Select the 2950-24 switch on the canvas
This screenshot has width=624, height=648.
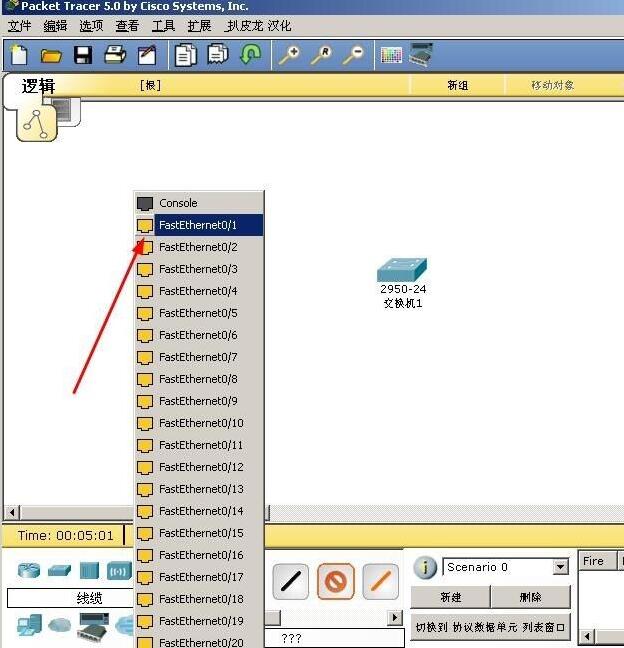coord(402,270)
